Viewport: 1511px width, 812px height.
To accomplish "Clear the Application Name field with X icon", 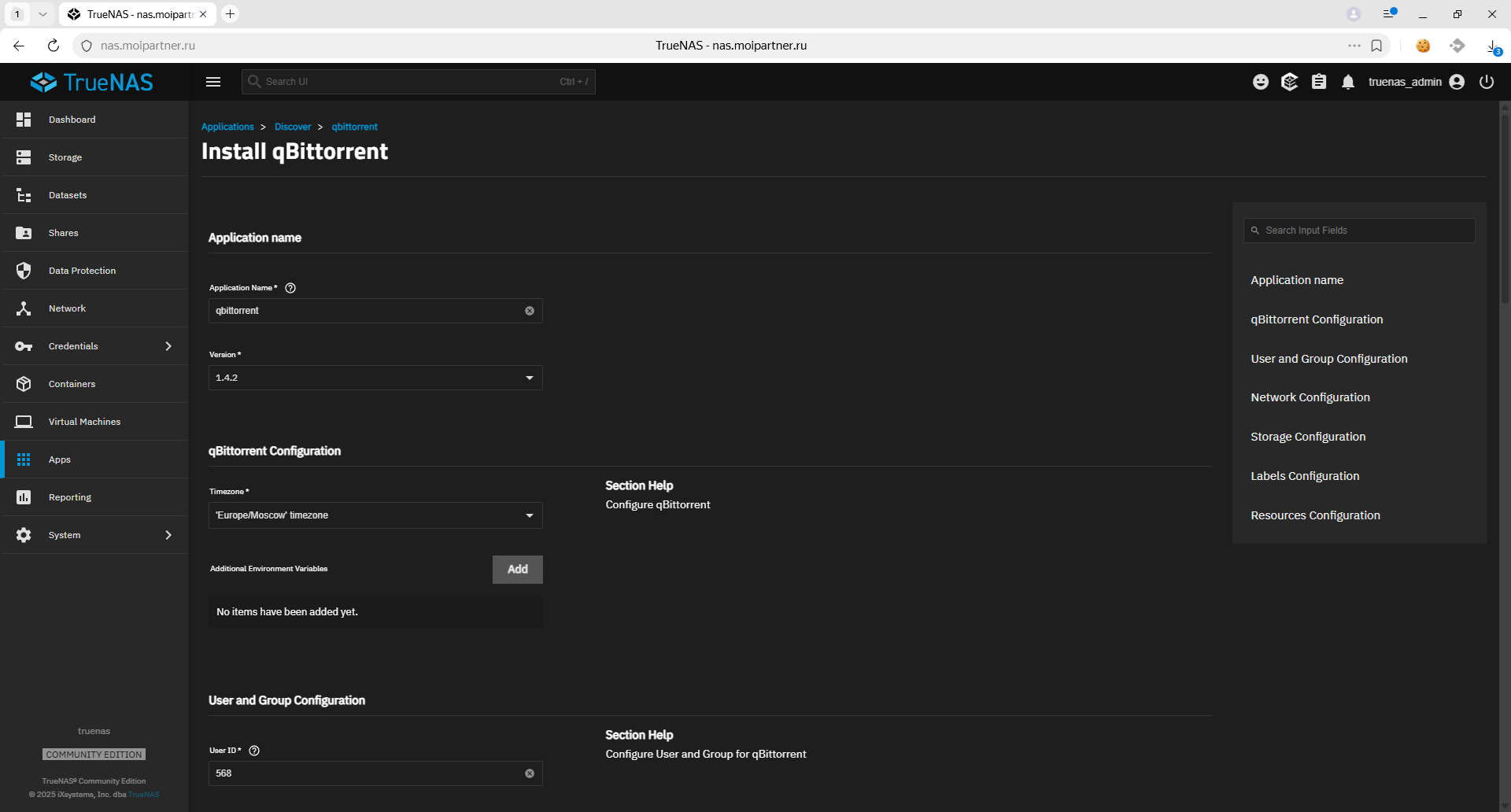I will pyautogui.click(x=530, y=311).
